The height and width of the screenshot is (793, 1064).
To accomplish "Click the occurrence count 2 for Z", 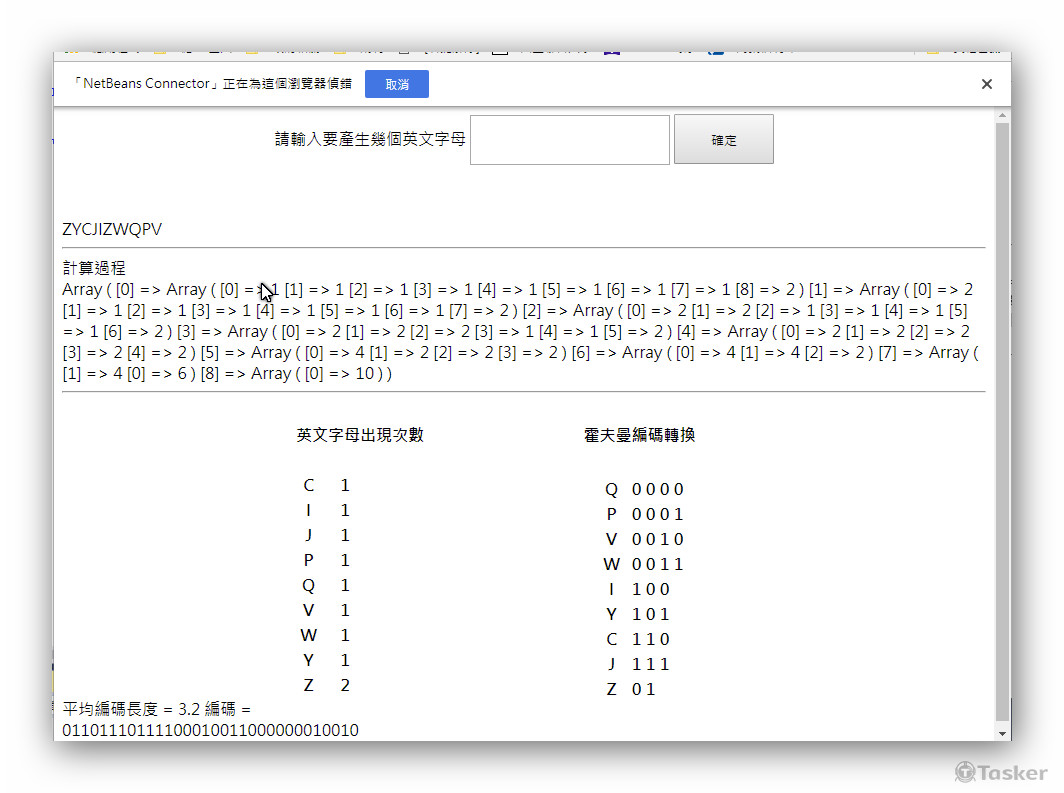I will pos(345,685).
